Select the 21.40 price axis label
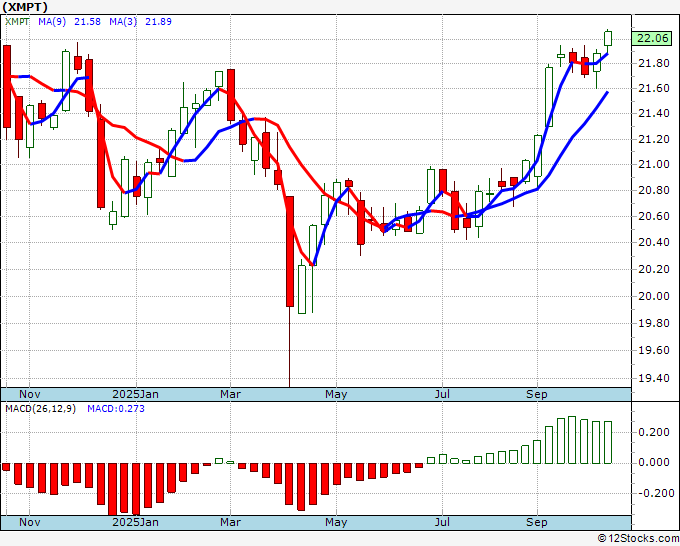The height and width of the screenshot is (546, 680). click(654, 113)
